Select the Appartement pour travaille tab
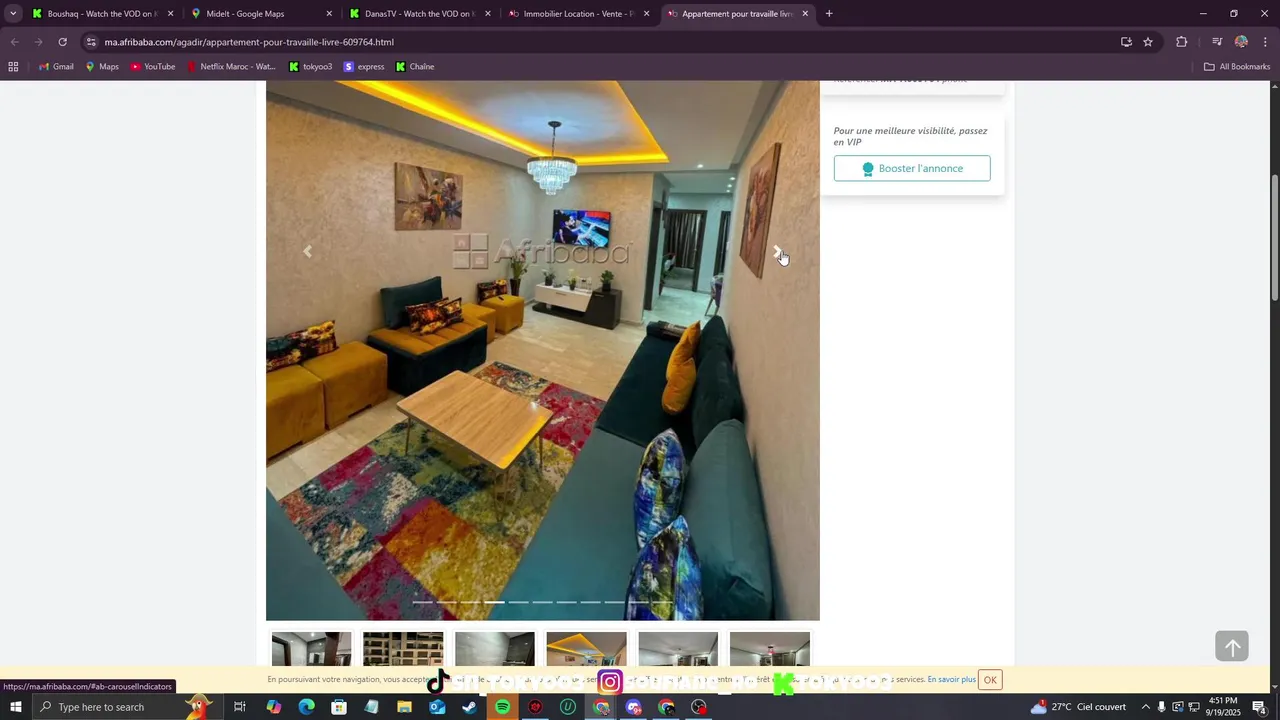Image resolution: width=1280 pixels, height=720 pixels. pyautogui.click(x=736, y=14)
